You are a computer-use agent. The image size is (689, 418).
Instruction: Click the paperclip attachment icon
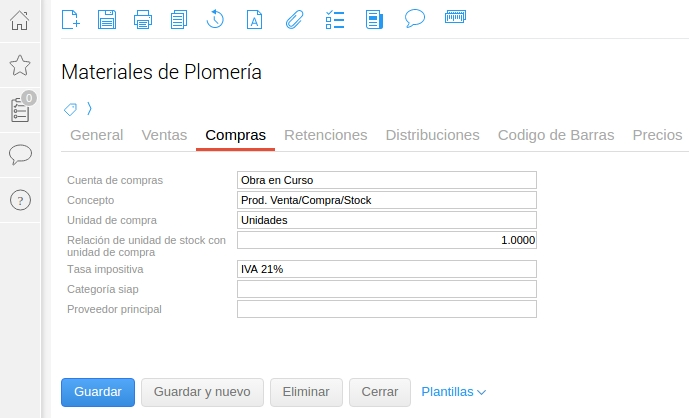point(294,19)
